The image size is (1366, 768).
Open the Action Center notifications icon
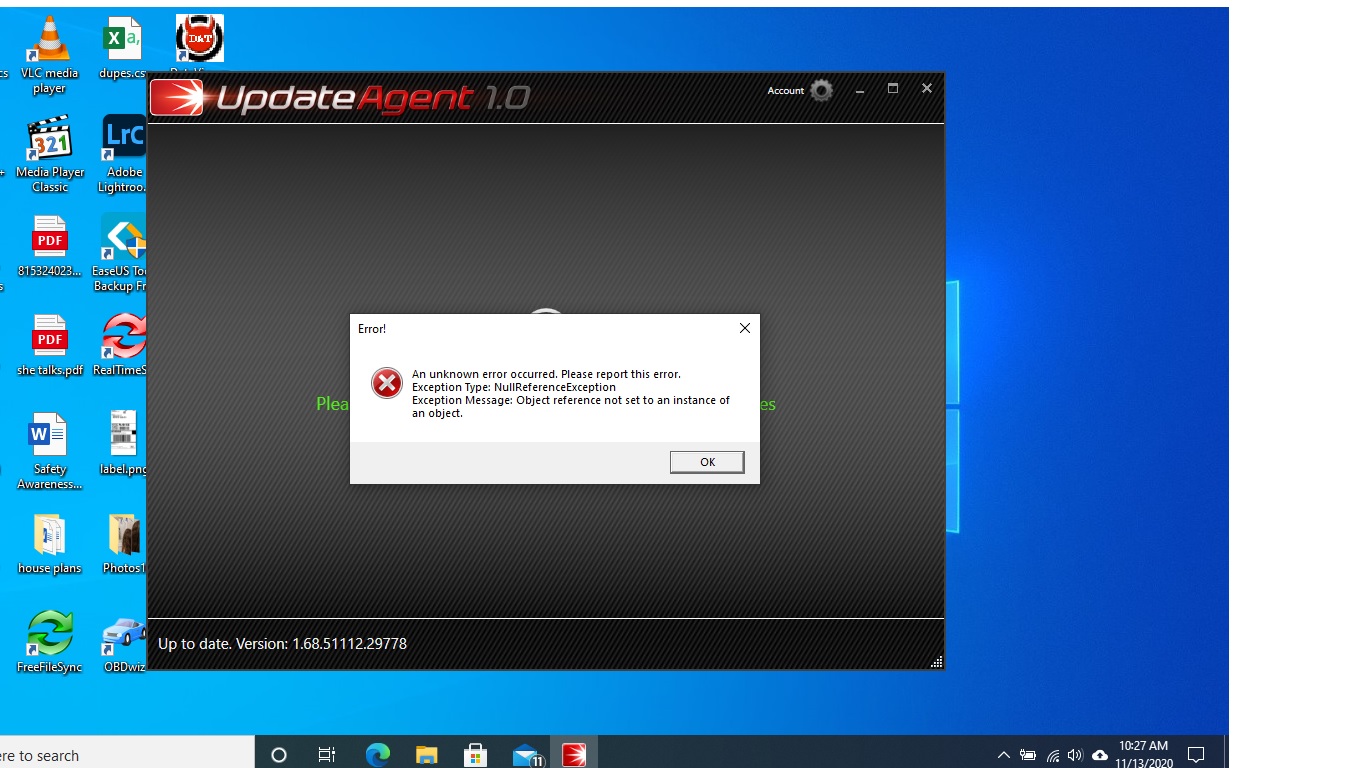[x=1195, y=755]
